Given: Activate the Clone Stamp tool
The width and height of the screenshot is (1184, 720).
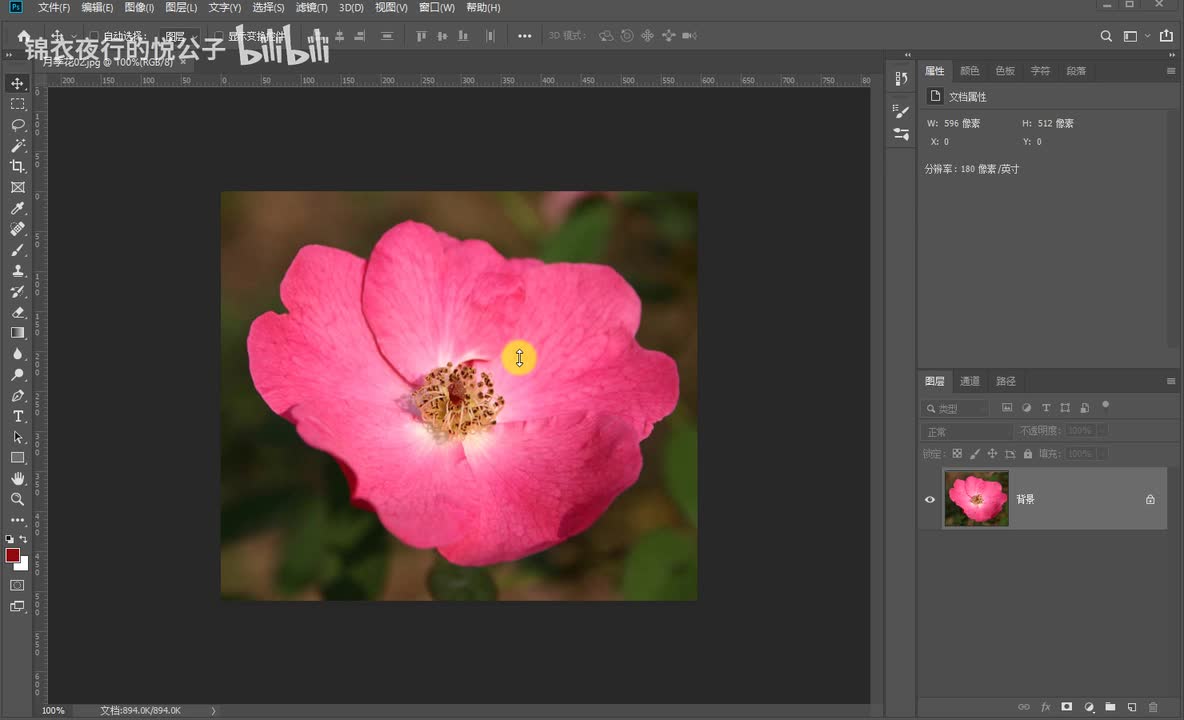Looking at the screenshot, I should pos(18,271).
